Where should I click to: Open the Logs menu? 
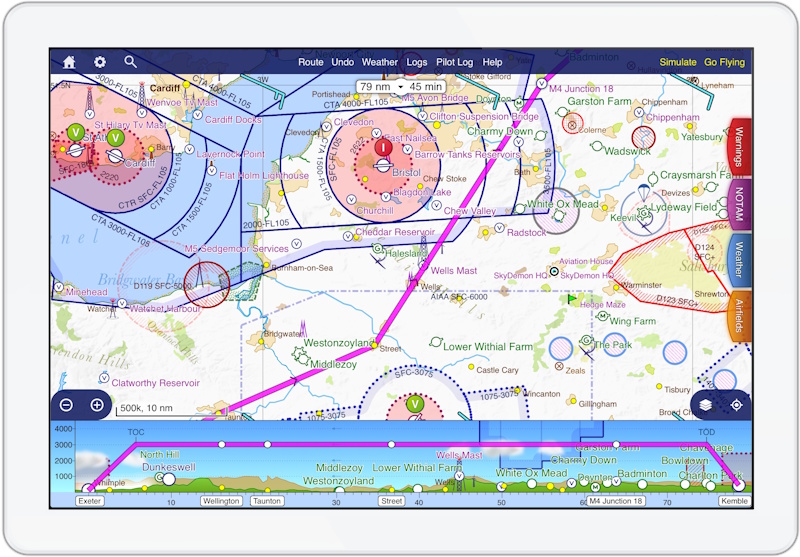pyautogui.click(x=417, y=62)
